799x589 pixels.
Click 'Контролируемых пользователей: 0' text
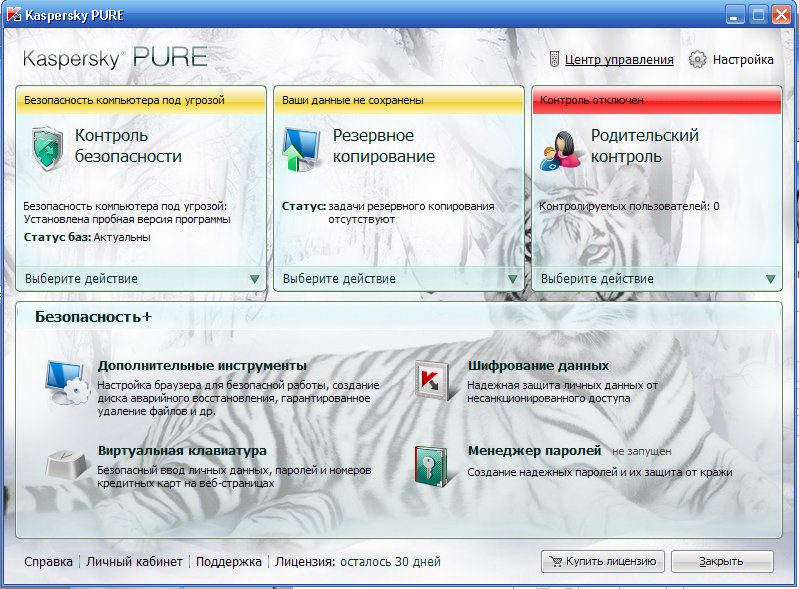[x=629, y=206]
